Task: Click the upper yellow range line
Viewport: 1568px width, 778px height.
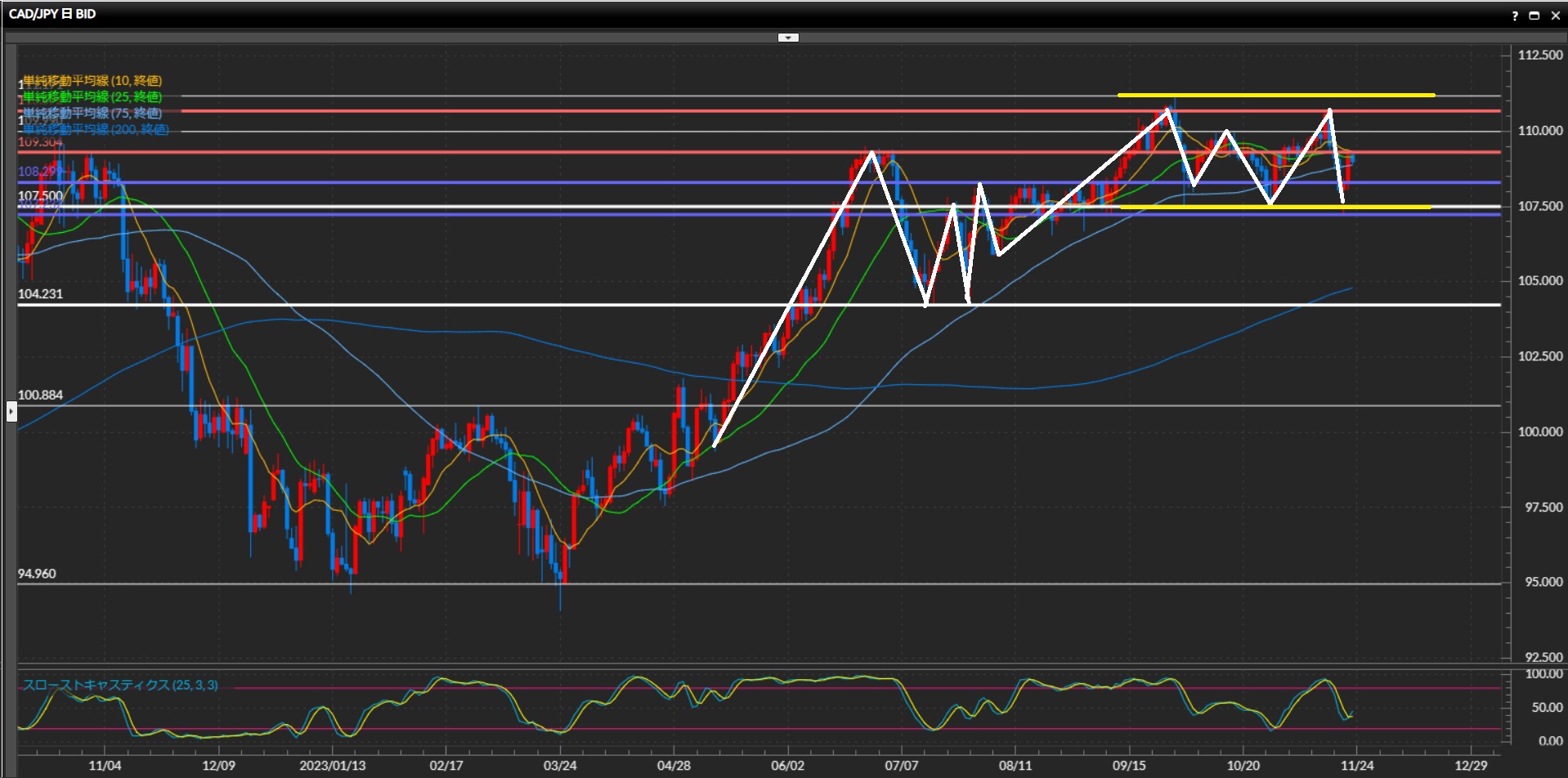Action: [1275, 96]
